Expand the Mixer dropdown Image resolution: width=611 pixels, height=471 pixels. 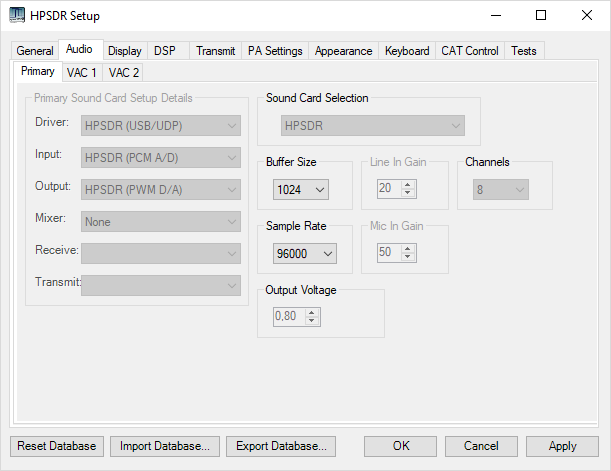tap(161, 221)
